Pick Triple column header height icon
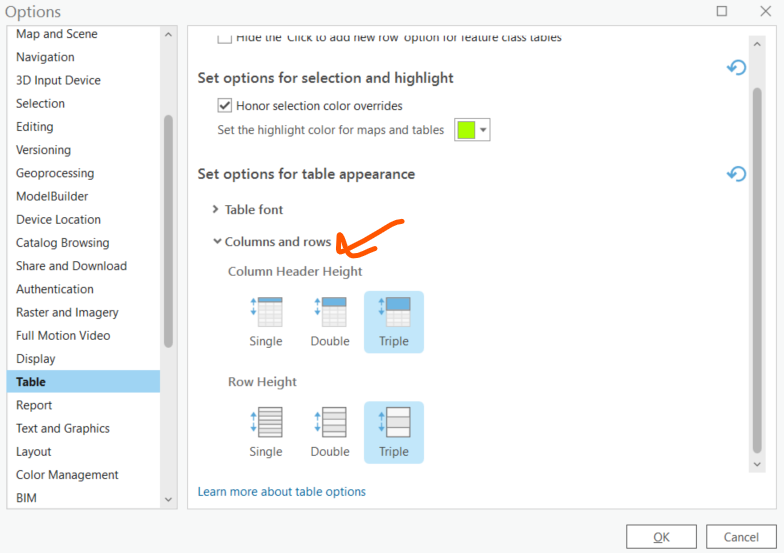The image size is (784, 553). click(394, 312)
